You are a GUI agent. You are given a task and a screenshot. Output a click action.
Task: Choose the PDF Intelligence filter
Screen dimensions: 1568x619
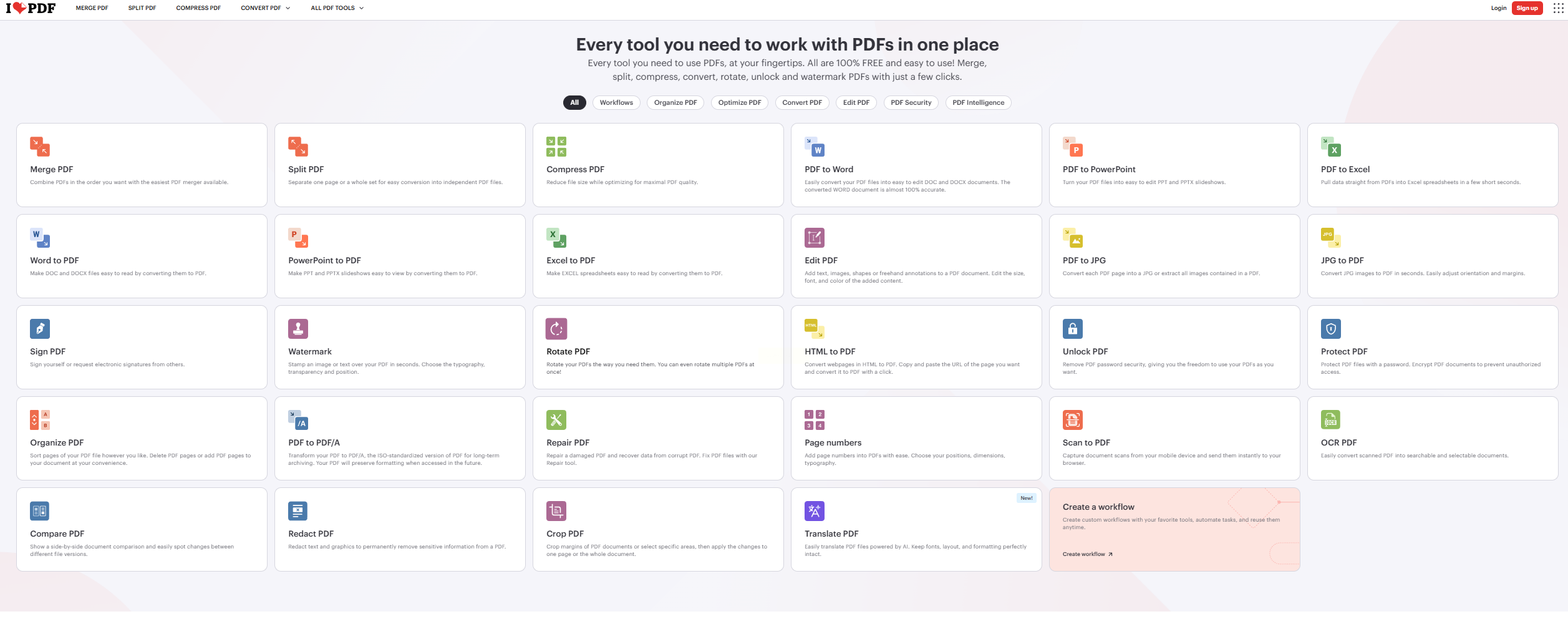point(978,103)
